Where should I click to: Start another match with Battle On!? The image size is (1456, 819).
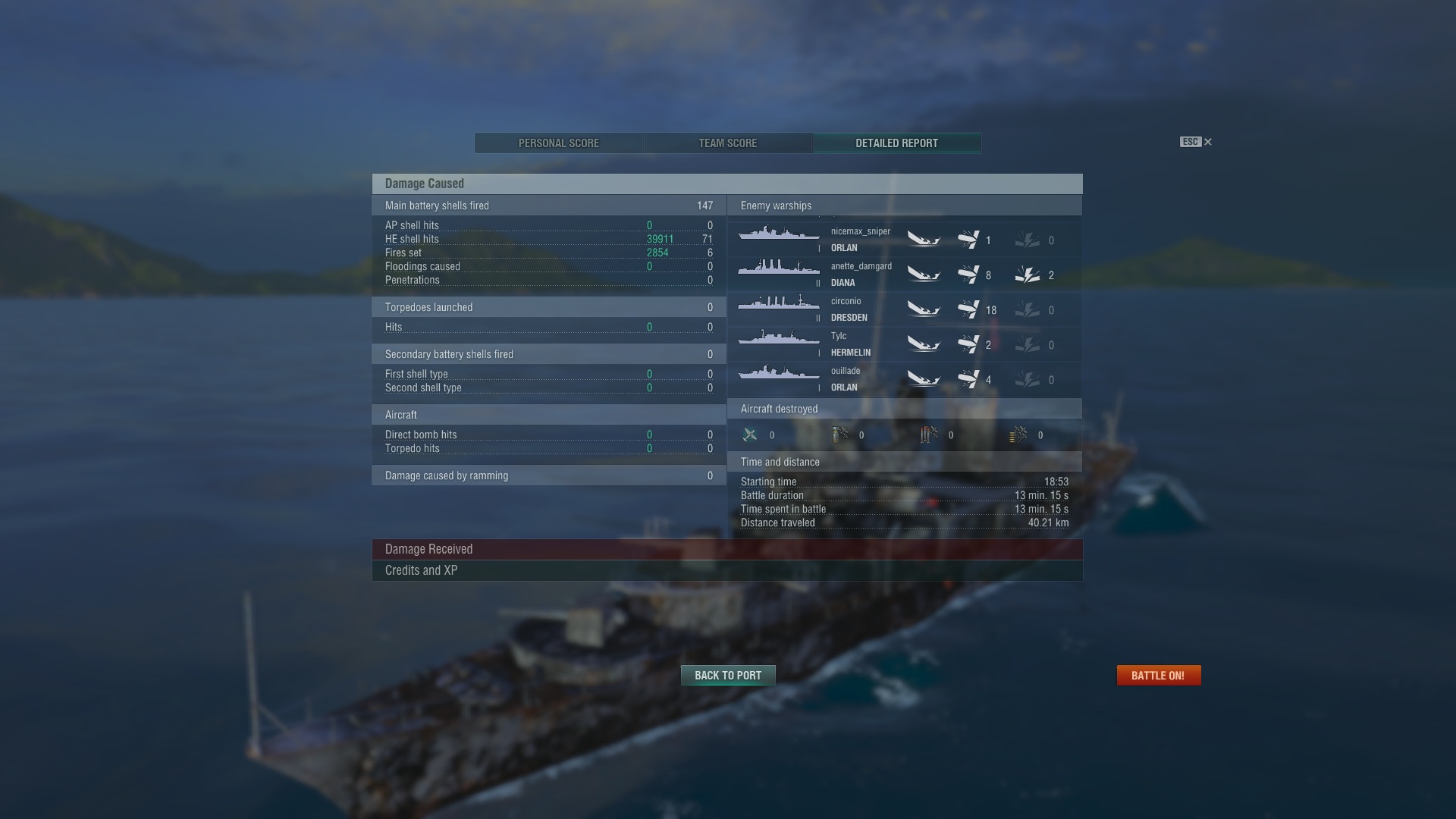1159,676
